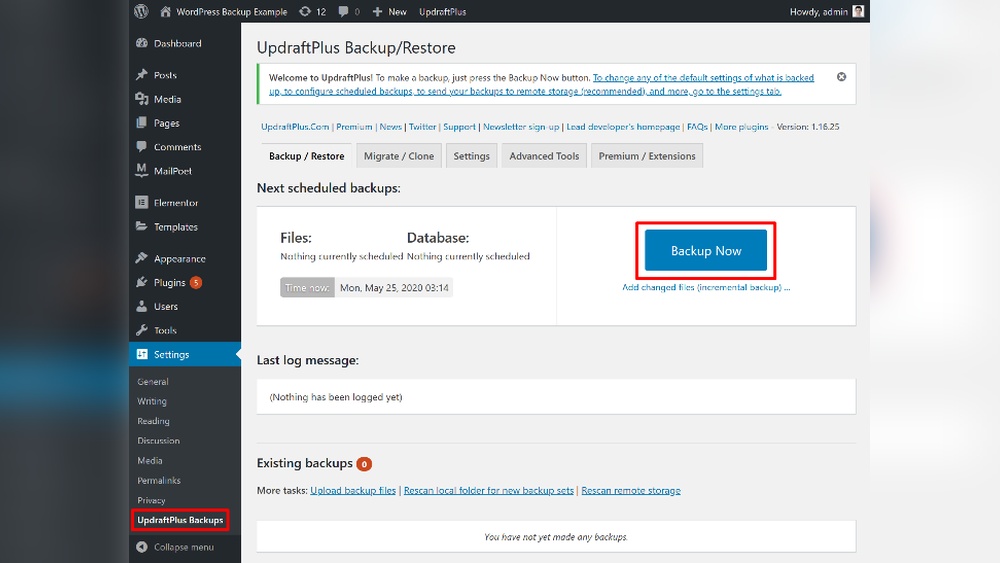Open Writing under Settings submenu
Image resolution: width=1000 pixels, height=563 pixels.
click(x=152, y=401)
